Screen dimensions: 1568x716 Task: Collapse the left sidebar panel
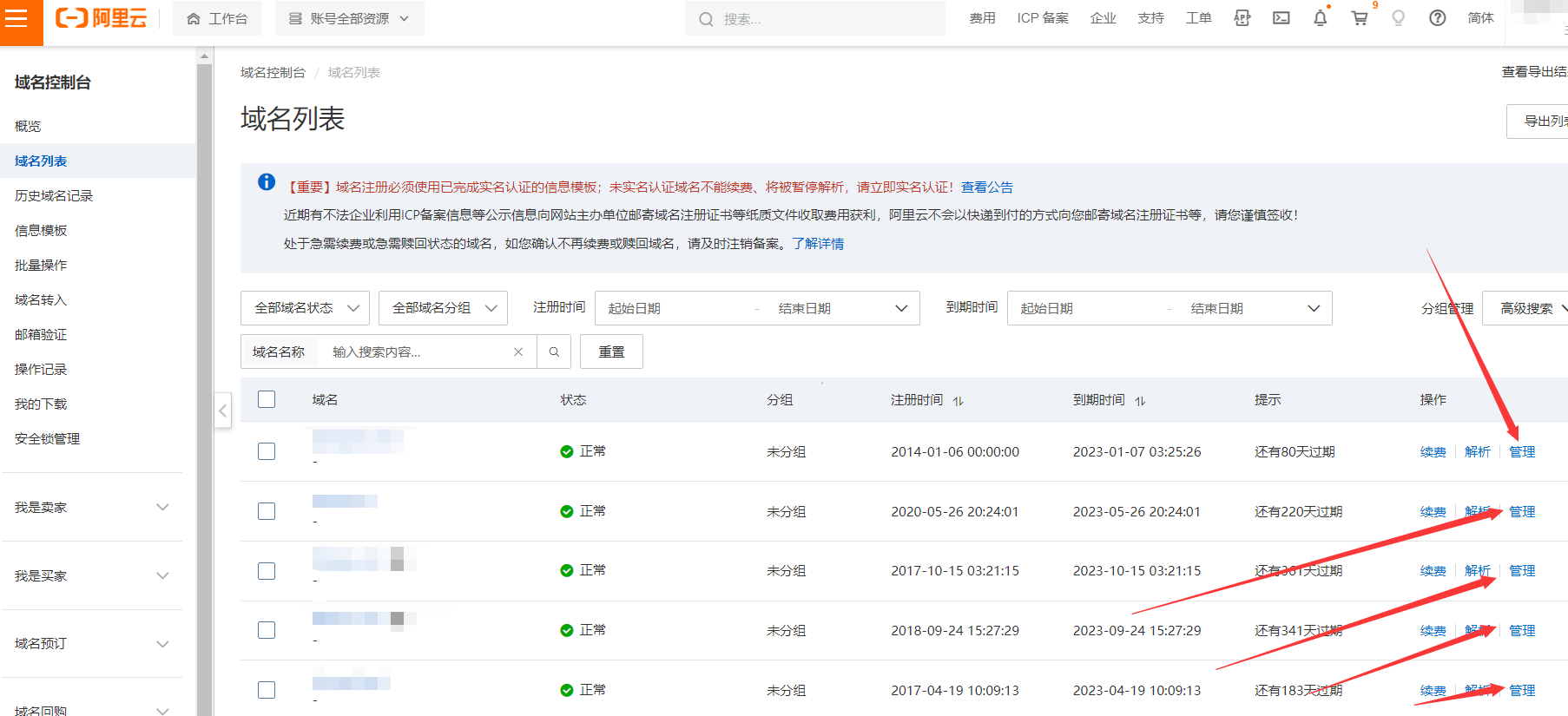click(x=223, y=411)
